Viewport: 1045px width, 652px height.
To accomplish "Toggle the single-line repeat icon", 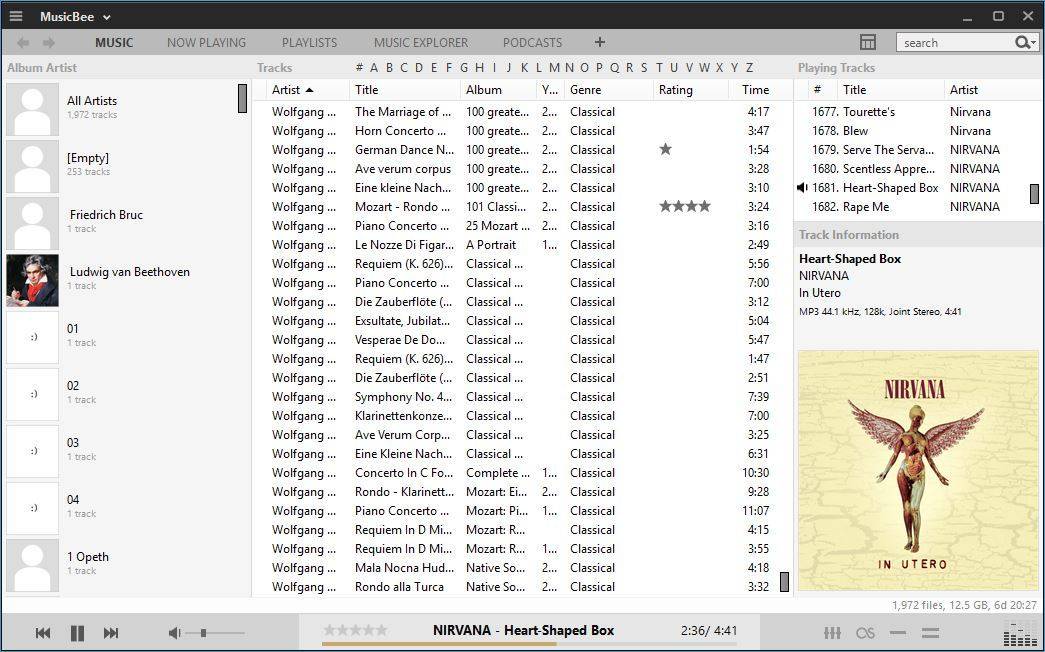I will pyautogui.click(x=898, y=633).
